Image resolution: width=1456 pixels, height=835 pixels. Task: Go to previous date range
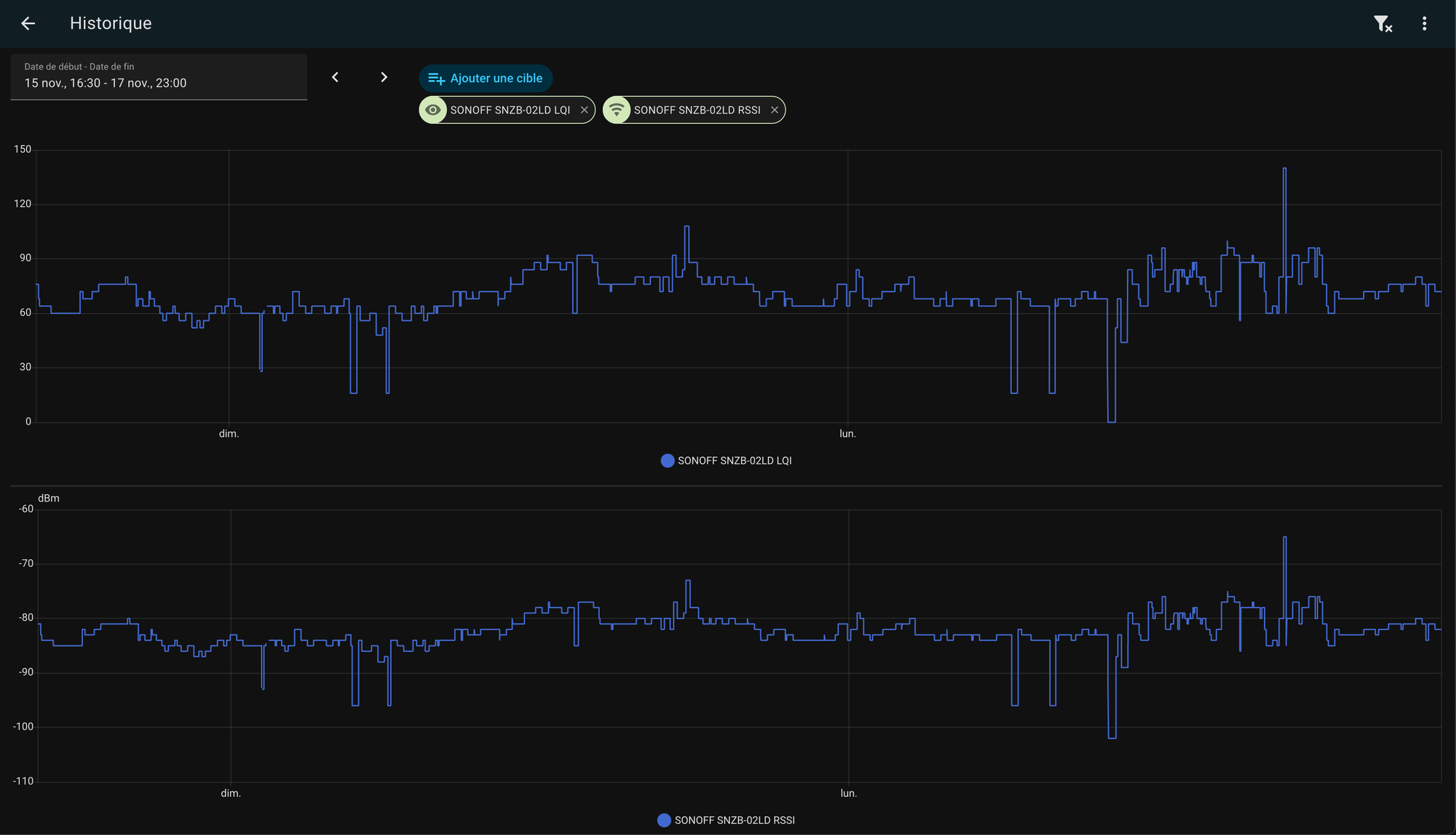(335, 77)
